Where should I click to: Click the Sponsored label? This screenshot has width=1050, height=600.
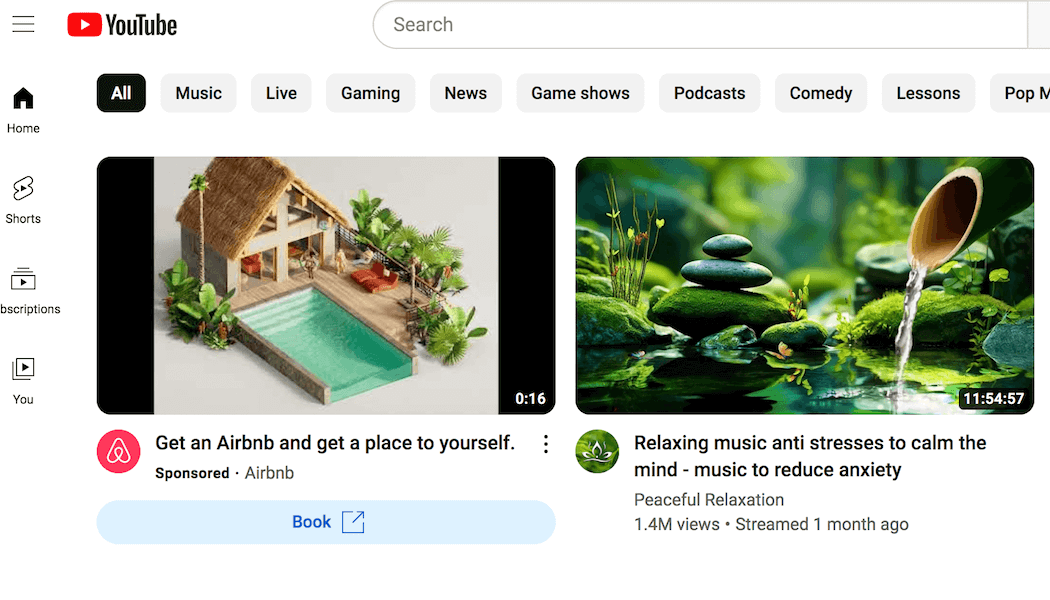192,473
